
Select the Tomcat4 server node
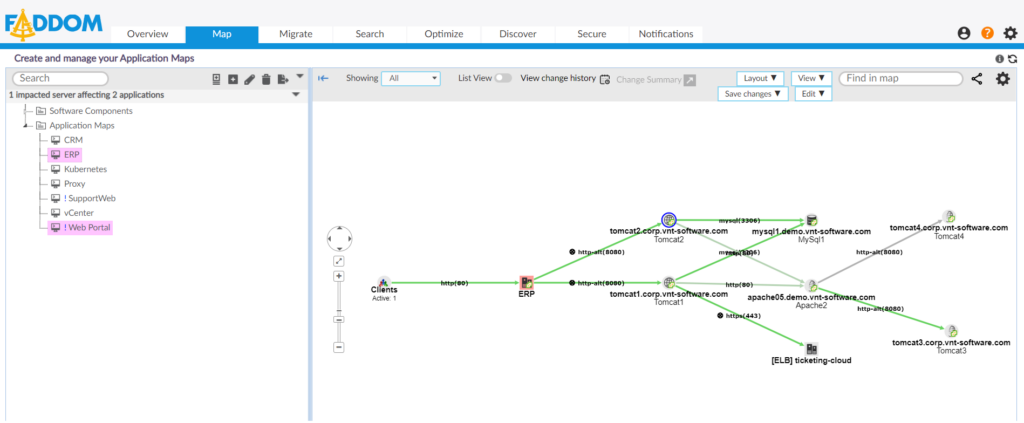tap(949, 217)
